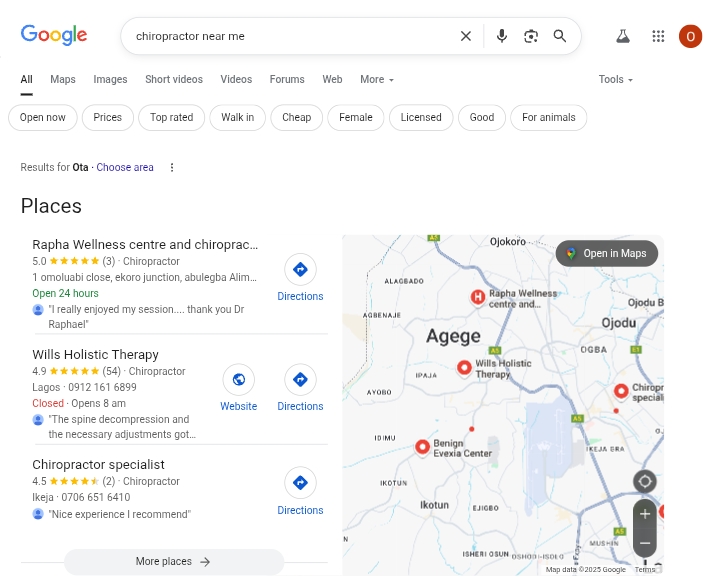The height and width of the screenshot is (588, 720).
Task: Open Wills Holistic Therapy listing title
Action: pyautogui.click(x=96, y=355)
